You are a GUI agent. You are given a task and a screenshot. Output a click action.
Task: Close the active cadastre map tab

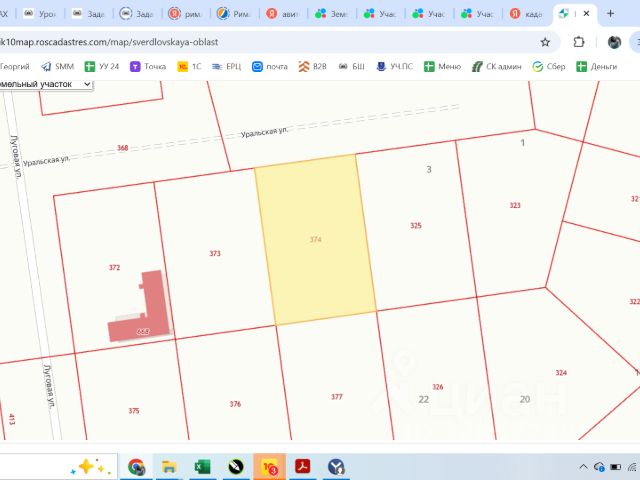click(587, 13)
